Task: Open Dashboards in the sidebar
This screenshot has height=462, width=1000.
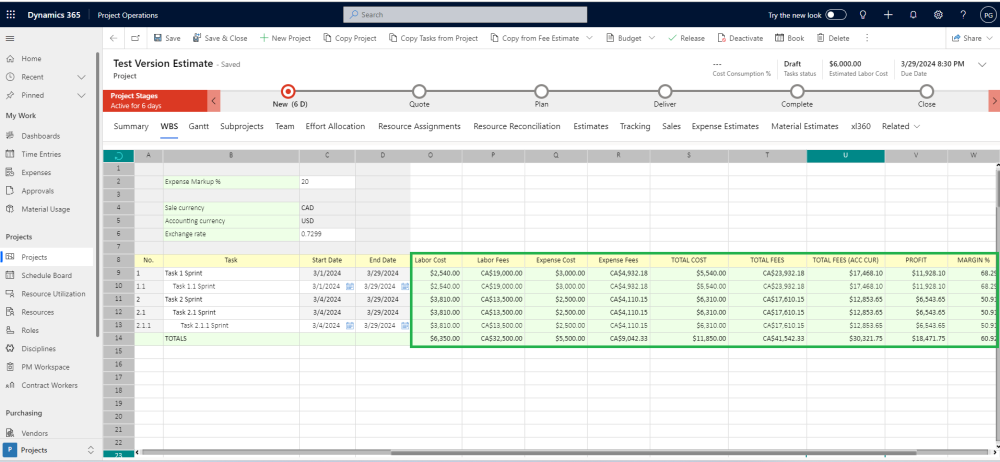Action: [41, 136]
